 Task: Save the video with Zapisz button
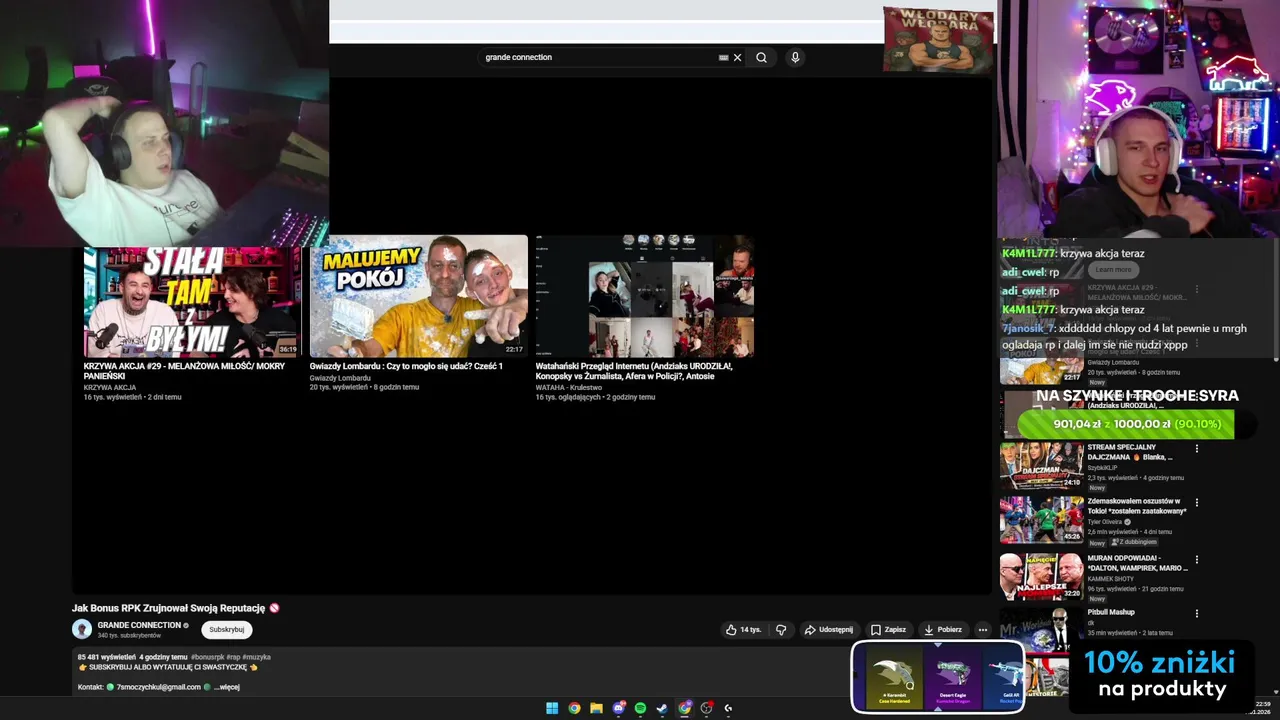pyautogui.click(x=888, y=630)
